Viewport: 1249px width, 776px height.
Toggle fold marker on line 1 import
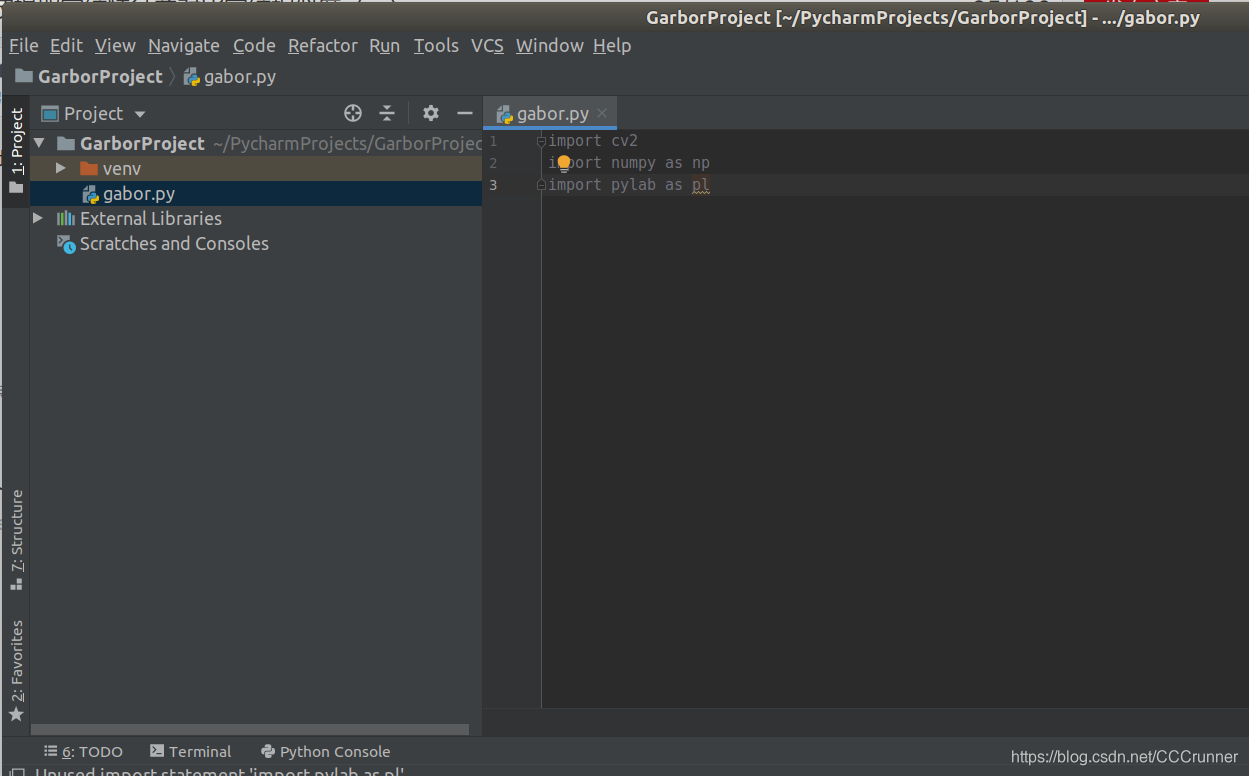541,141
